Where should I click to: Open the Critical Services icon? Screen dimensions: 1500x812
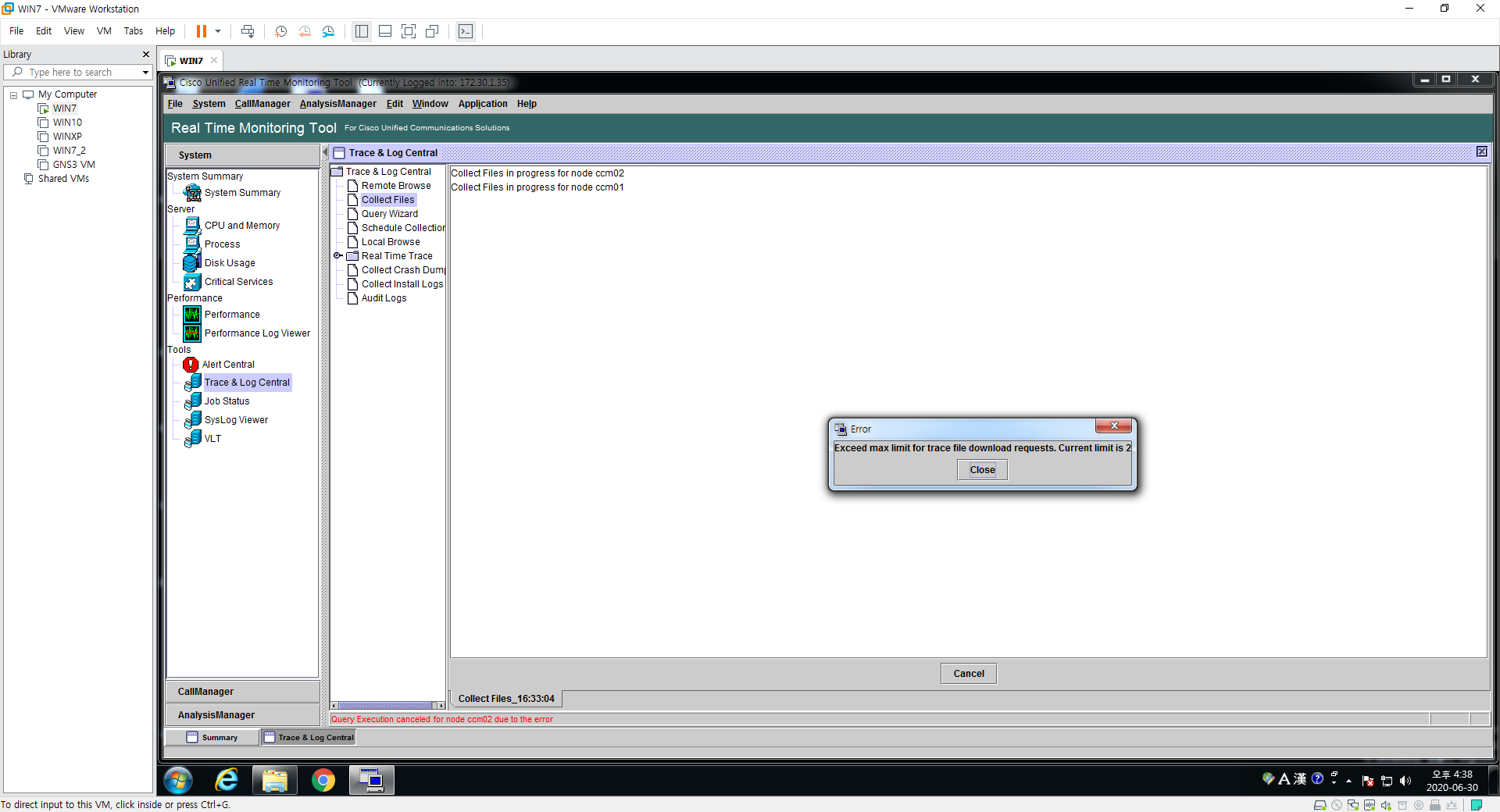tap(192, 282)
